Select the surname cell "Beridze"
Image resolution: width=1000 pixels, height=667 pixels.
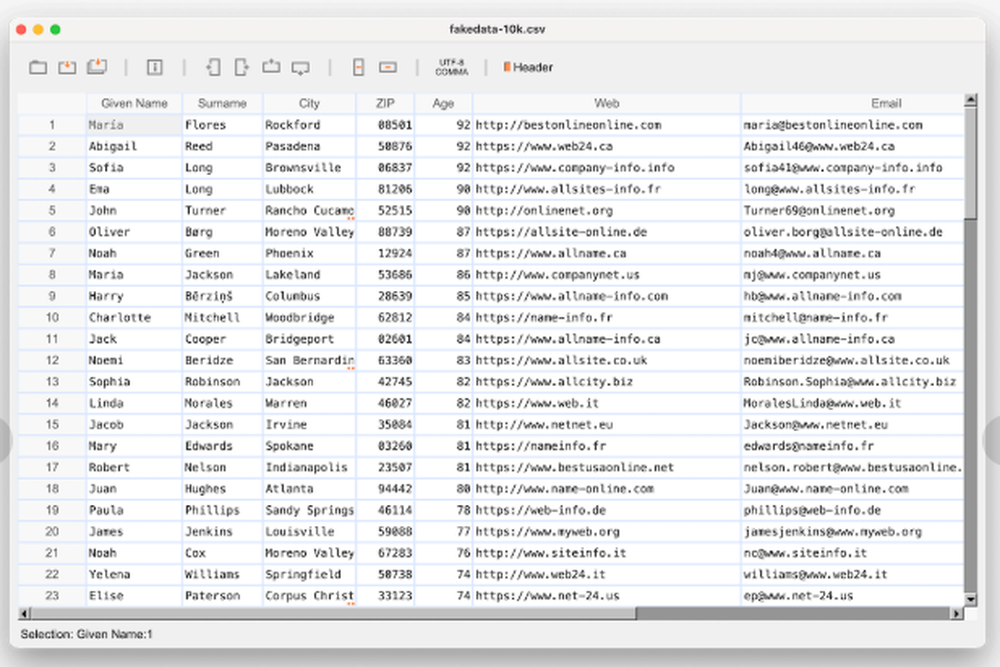[x=222, y=360]
